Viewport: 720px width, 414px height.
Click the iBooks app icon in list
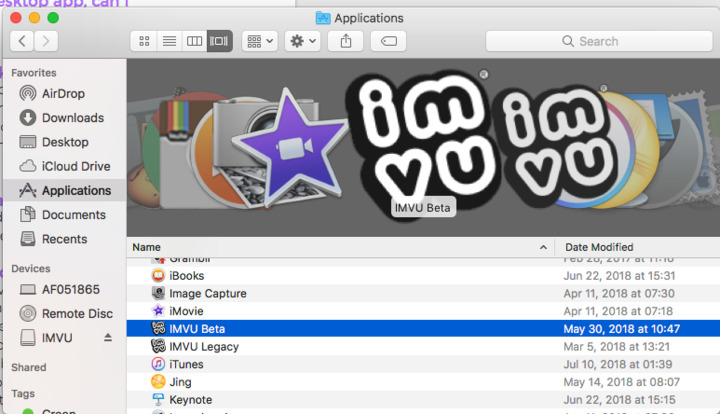158,275
